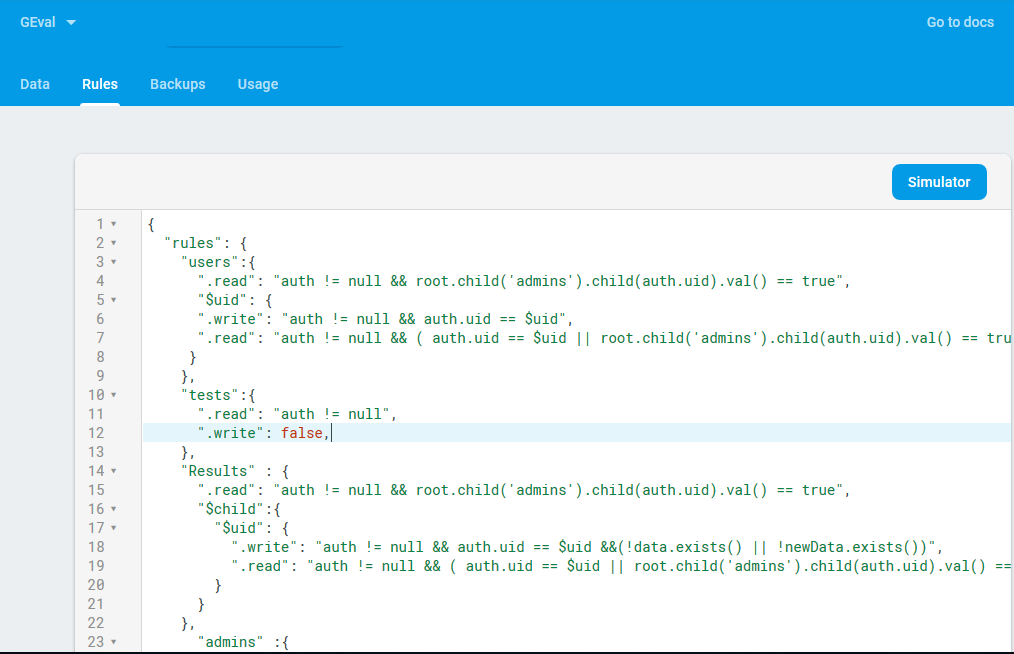Click the "admins" key on line 23

[x=231, y=642]
